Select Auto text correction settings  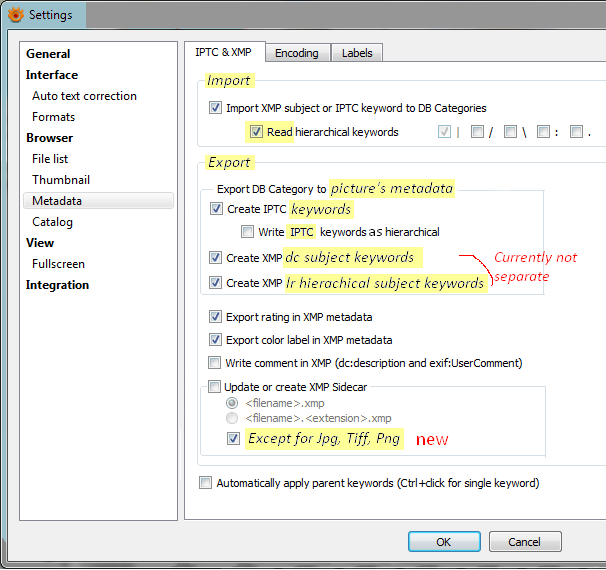click(x=84, y=96)
